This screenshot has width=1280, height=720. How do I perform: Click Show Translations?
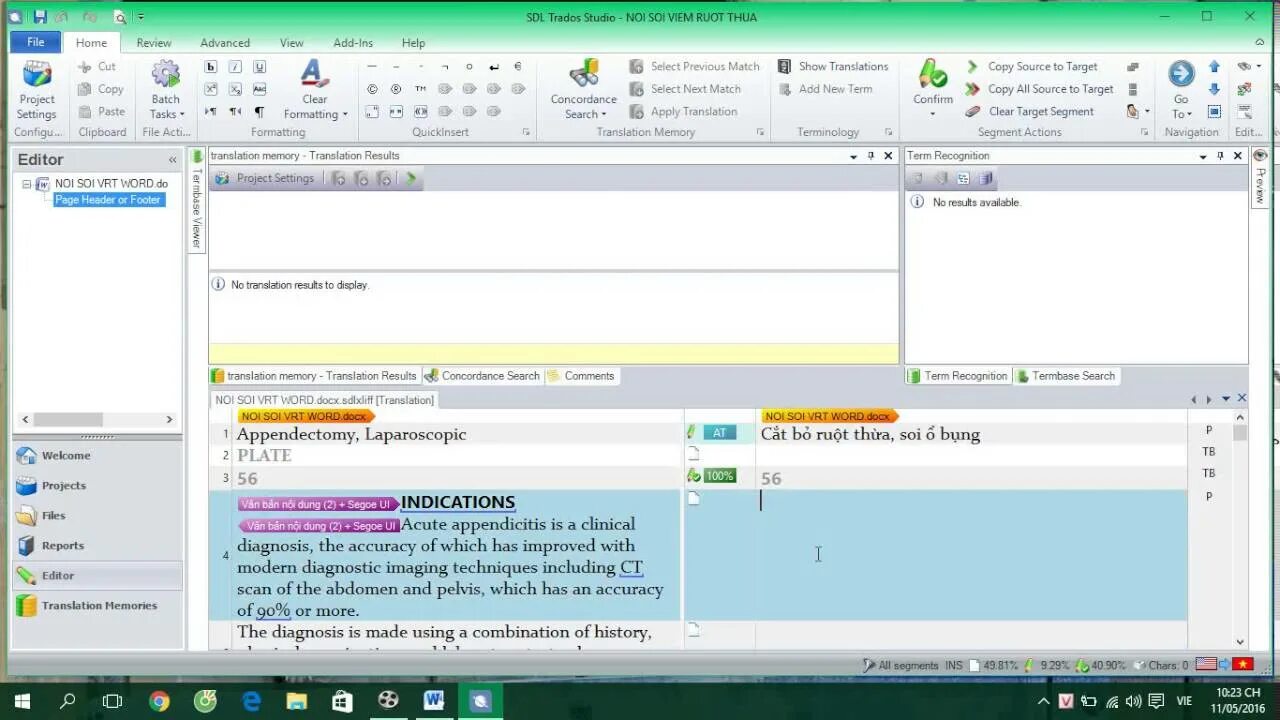(x=833, y=66)
